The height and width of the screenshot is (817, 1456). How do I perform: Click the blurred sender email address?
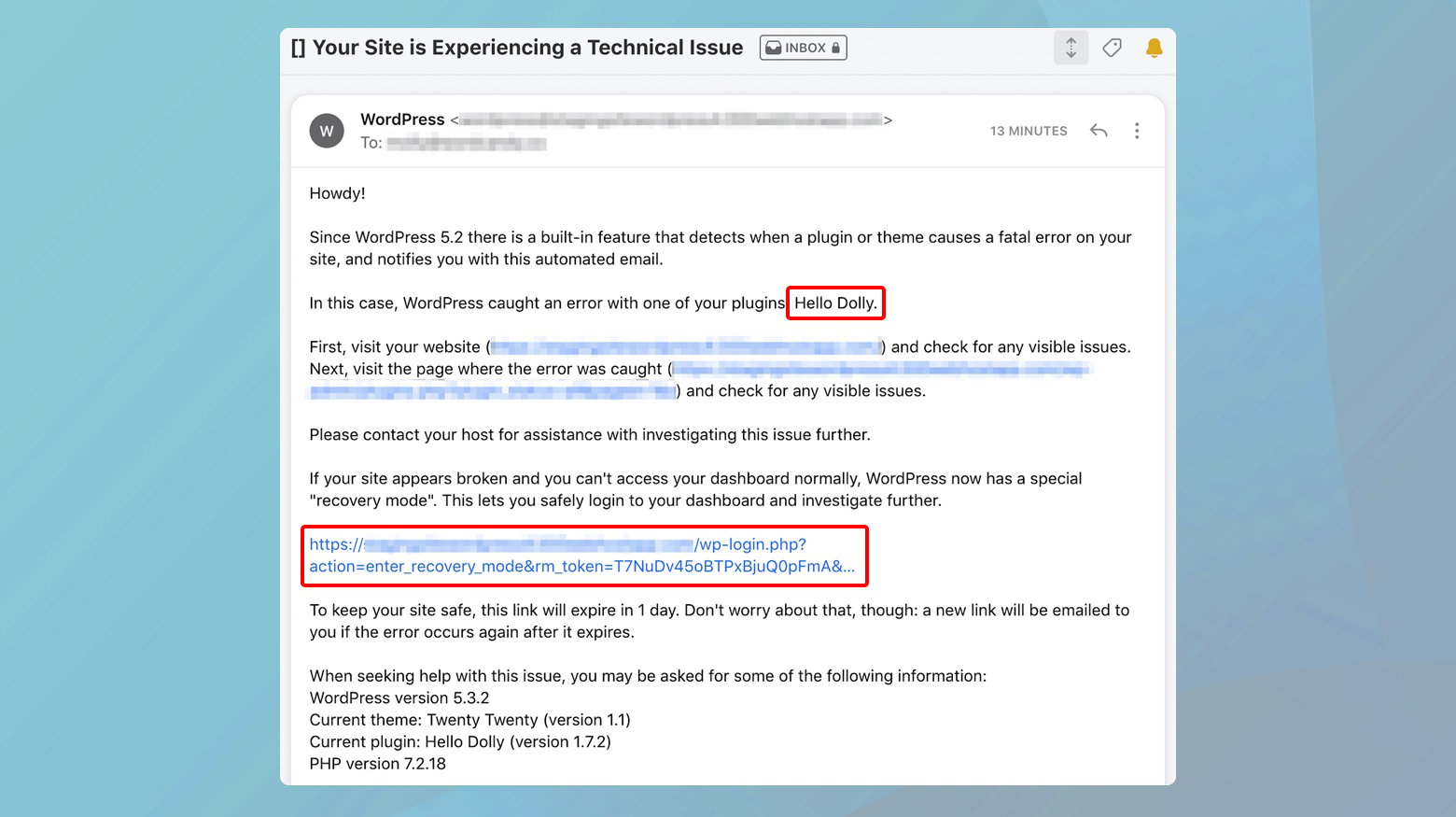click(x=671, y=120)
